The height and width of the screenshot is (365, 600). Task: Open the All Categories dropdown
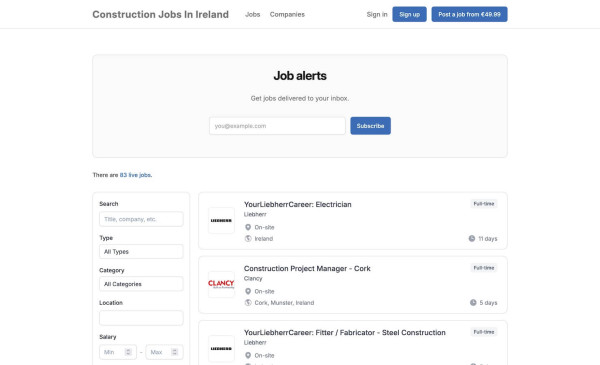click(x=141, y=284)
